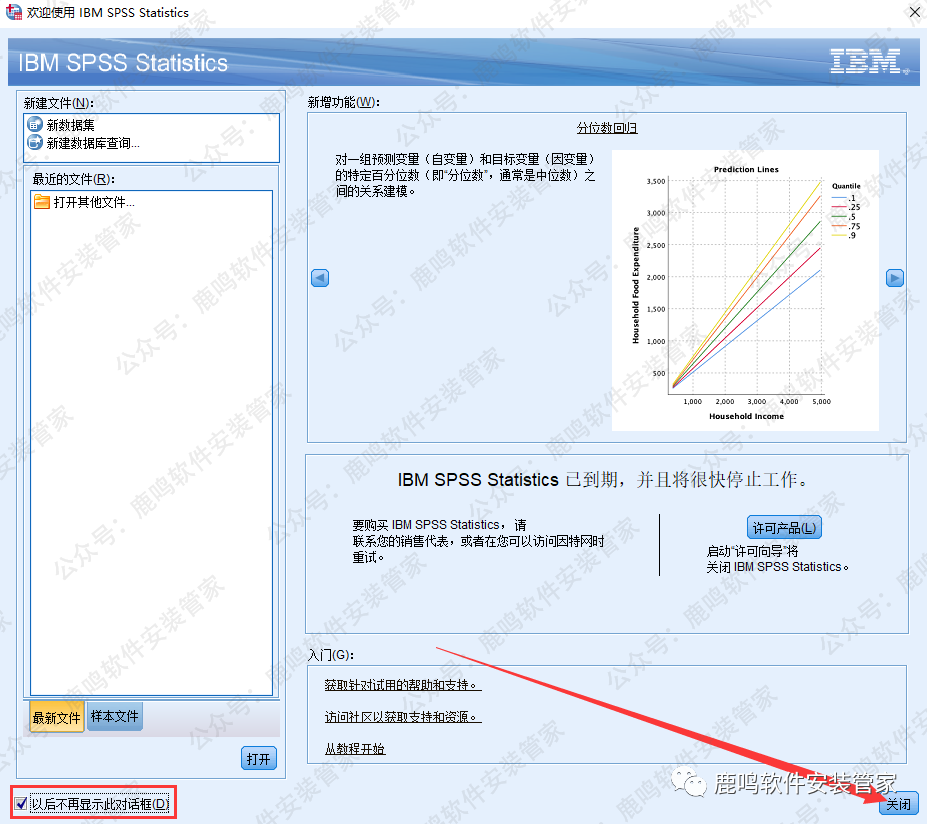Image resolution: width=927 pixels, height=824 pixels.
Task: Click the 从教程开始 link
Action: pos(355,749)
